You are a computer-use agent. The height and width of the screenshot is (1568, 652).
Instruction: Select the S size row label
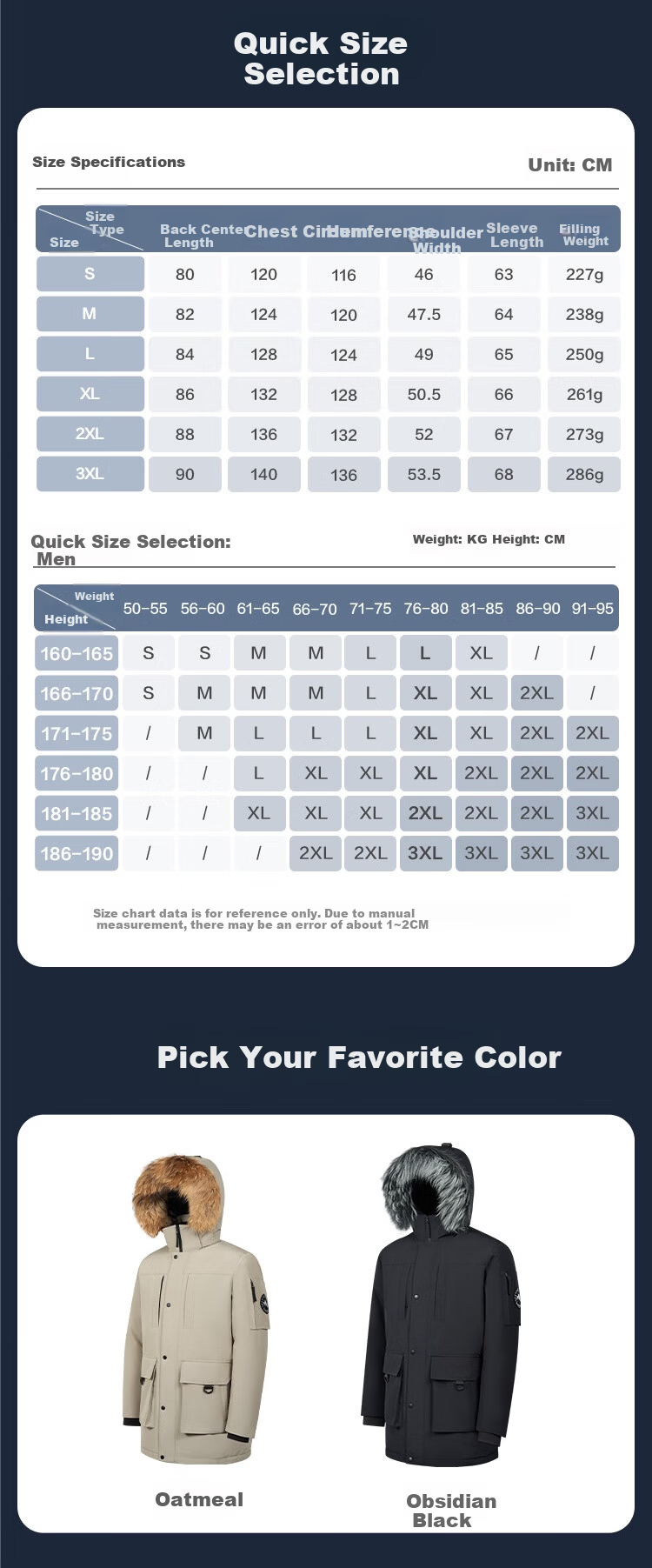(x=90, y=274)
